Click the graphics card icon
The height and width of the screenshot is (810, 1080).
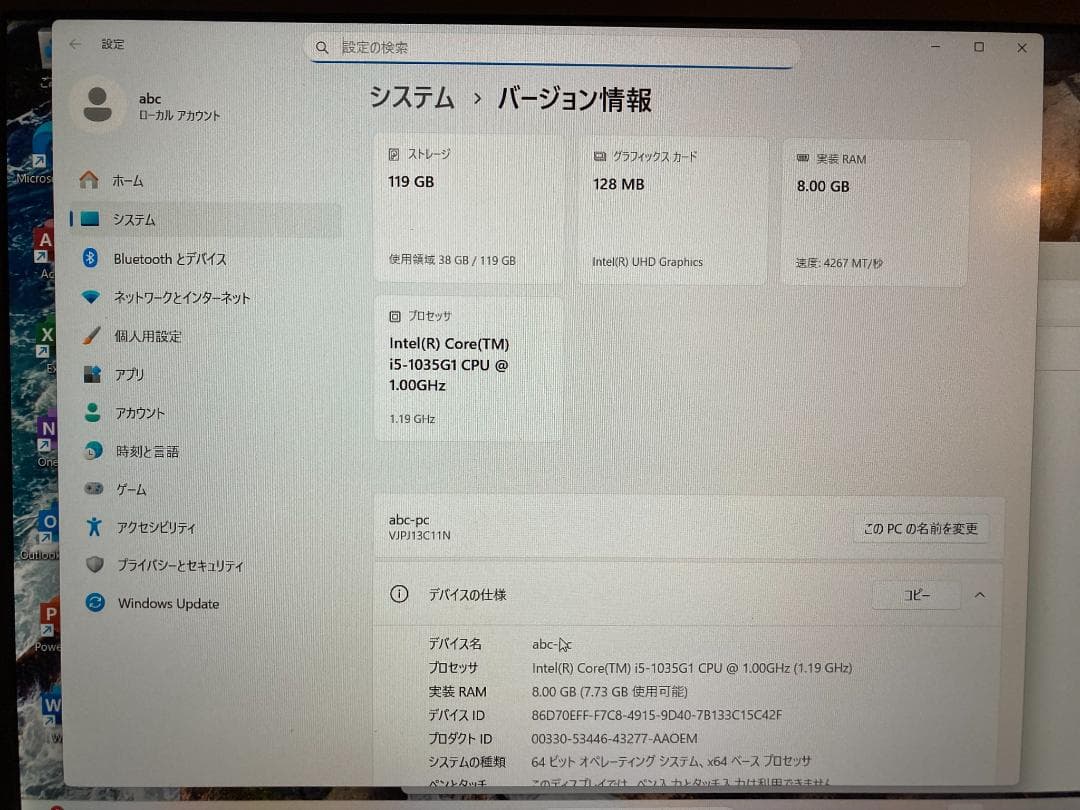click(x=599, y=156)
